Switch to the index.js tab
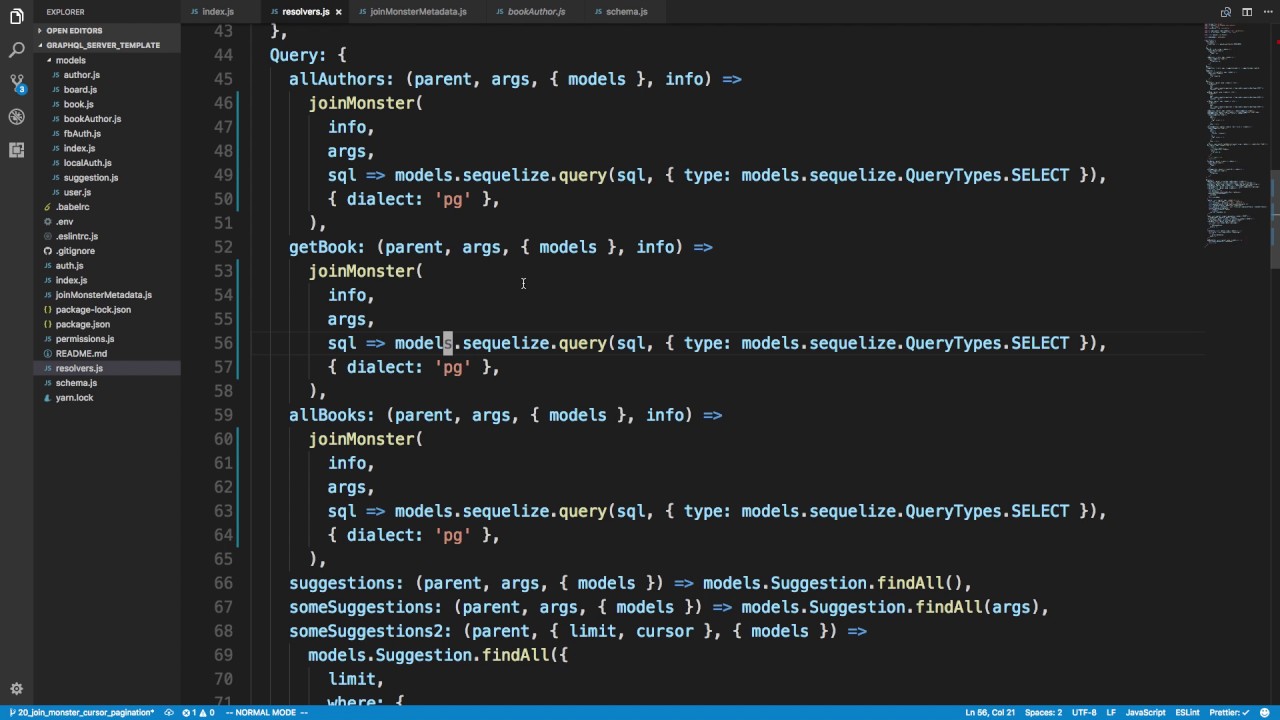 point(218,12)
